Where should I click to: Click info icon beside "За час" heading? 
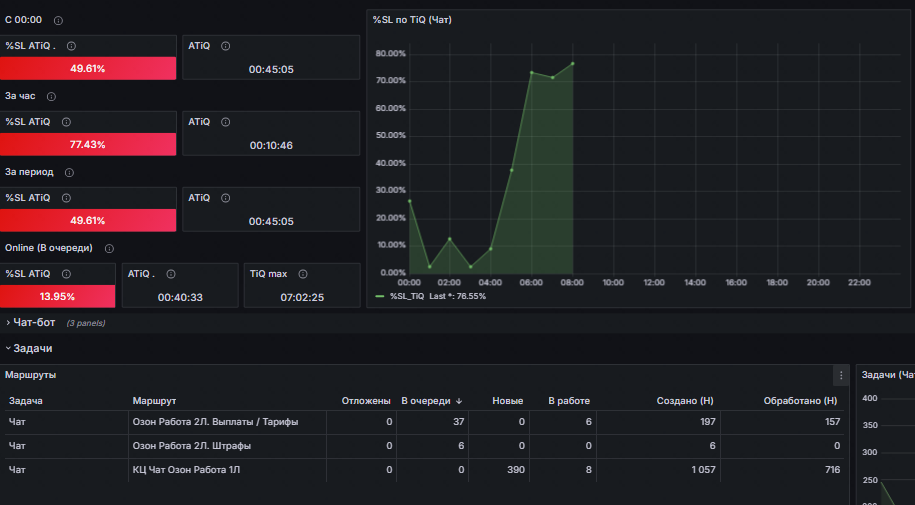pos(51,96)
